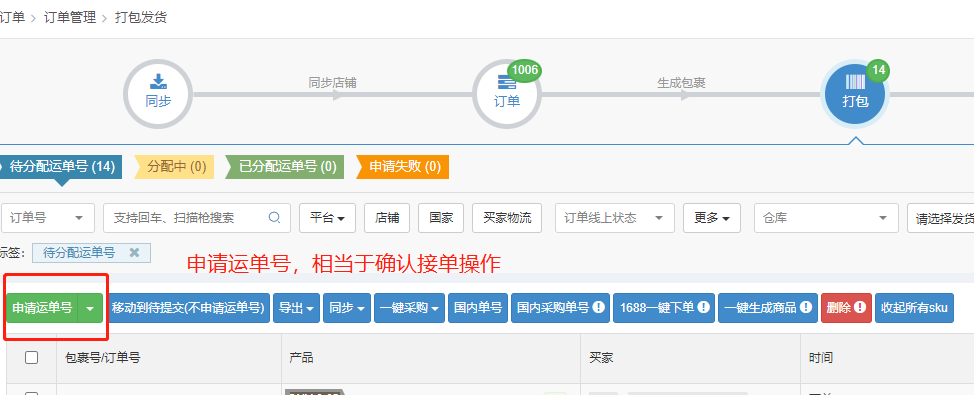The image size is (974, 395).
Task: Click the 1688一键下单 button
Action: [664, 308]
